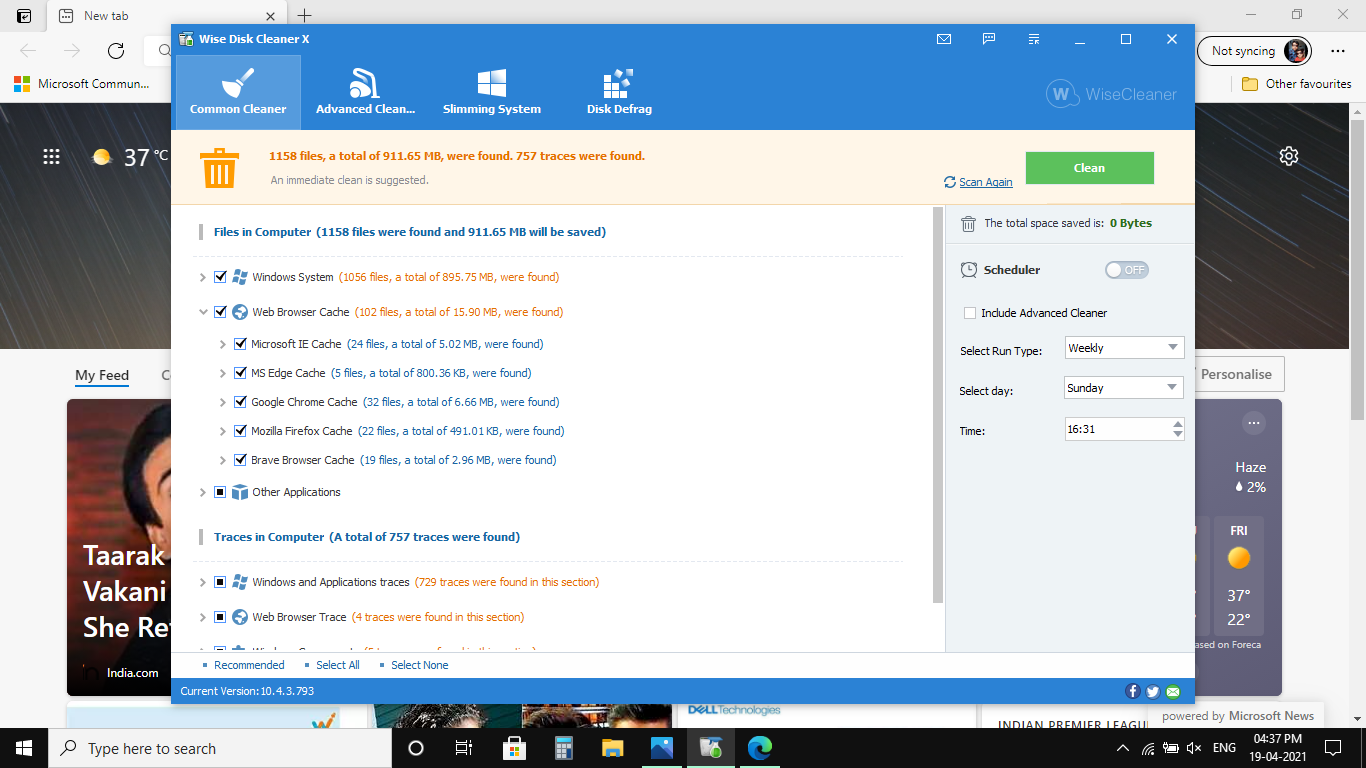Expand the Brave Browser Cache row

pos(223,460)
